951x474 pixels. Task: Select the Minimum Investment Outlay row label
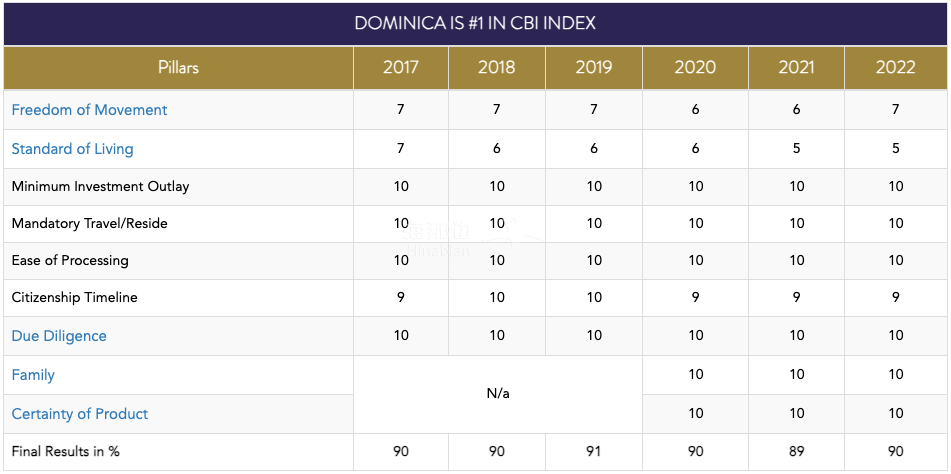(x=100, y=186)
